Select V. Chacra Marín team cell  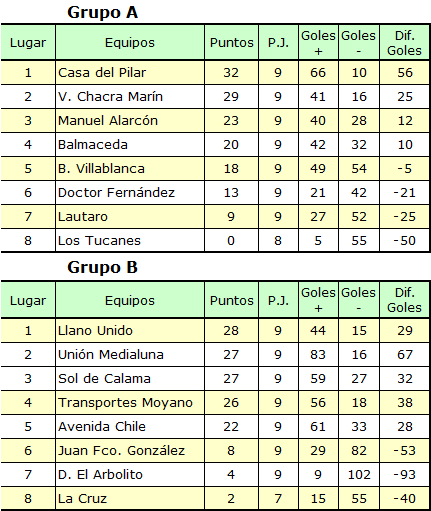130,96
